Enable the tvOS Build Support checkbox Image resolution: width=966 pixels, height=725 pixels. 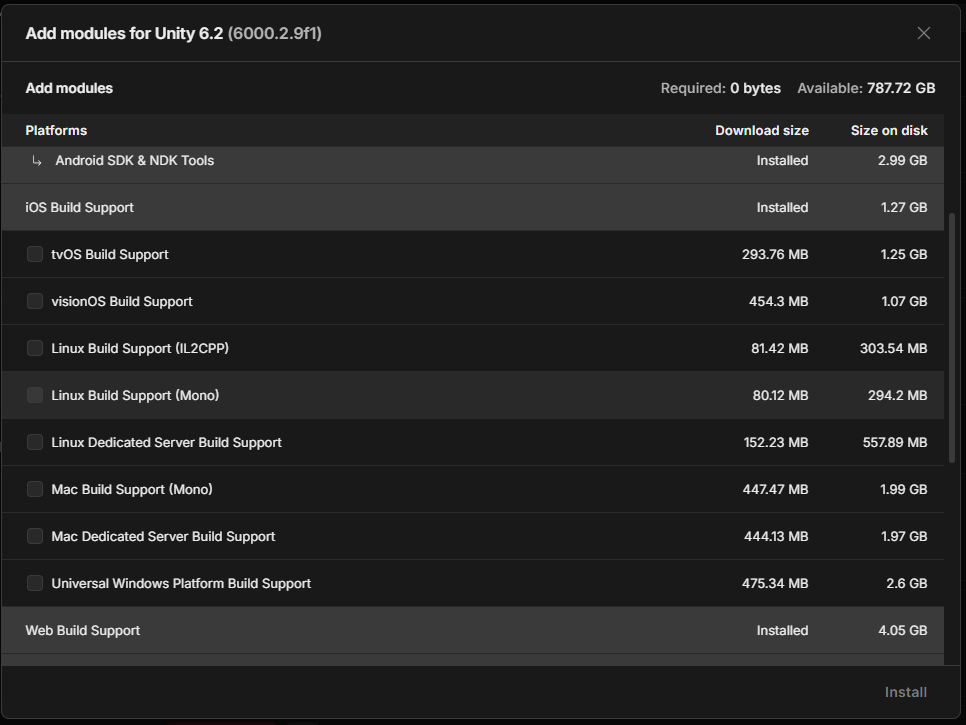pos(35,254)
